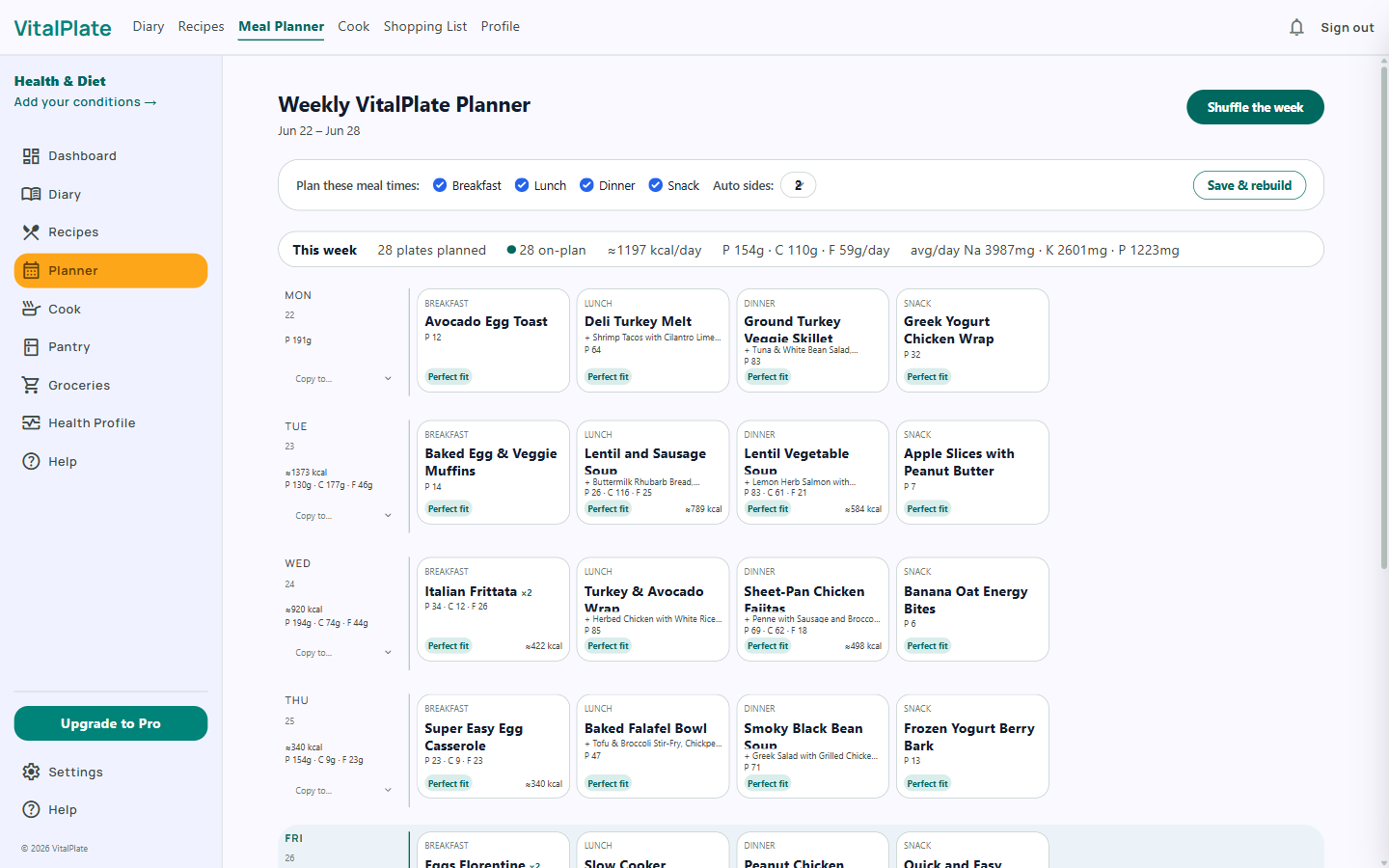Open Thursday's Copy to dropdown

point(342,791)
